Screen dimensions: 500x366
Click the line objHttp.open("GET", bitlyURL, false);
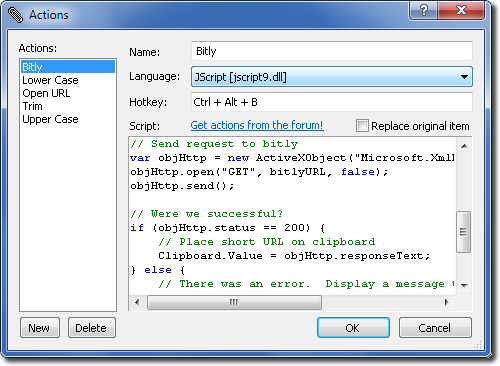coord(259,172)
